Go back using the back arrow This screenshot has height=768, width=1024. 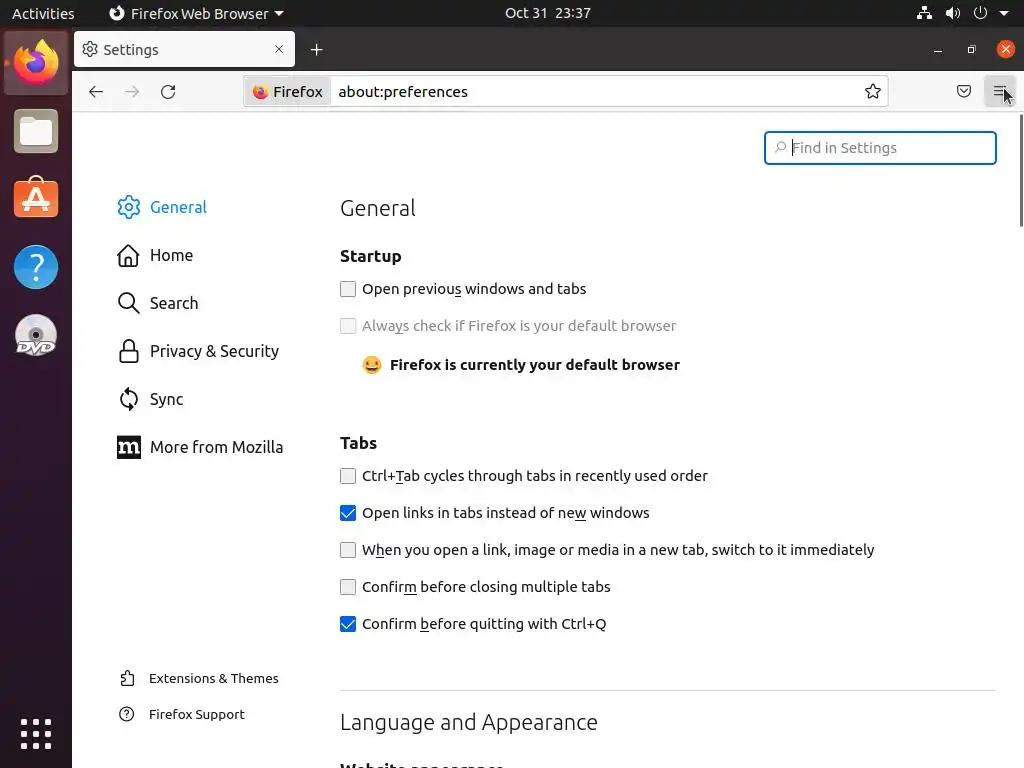[96, 91]
